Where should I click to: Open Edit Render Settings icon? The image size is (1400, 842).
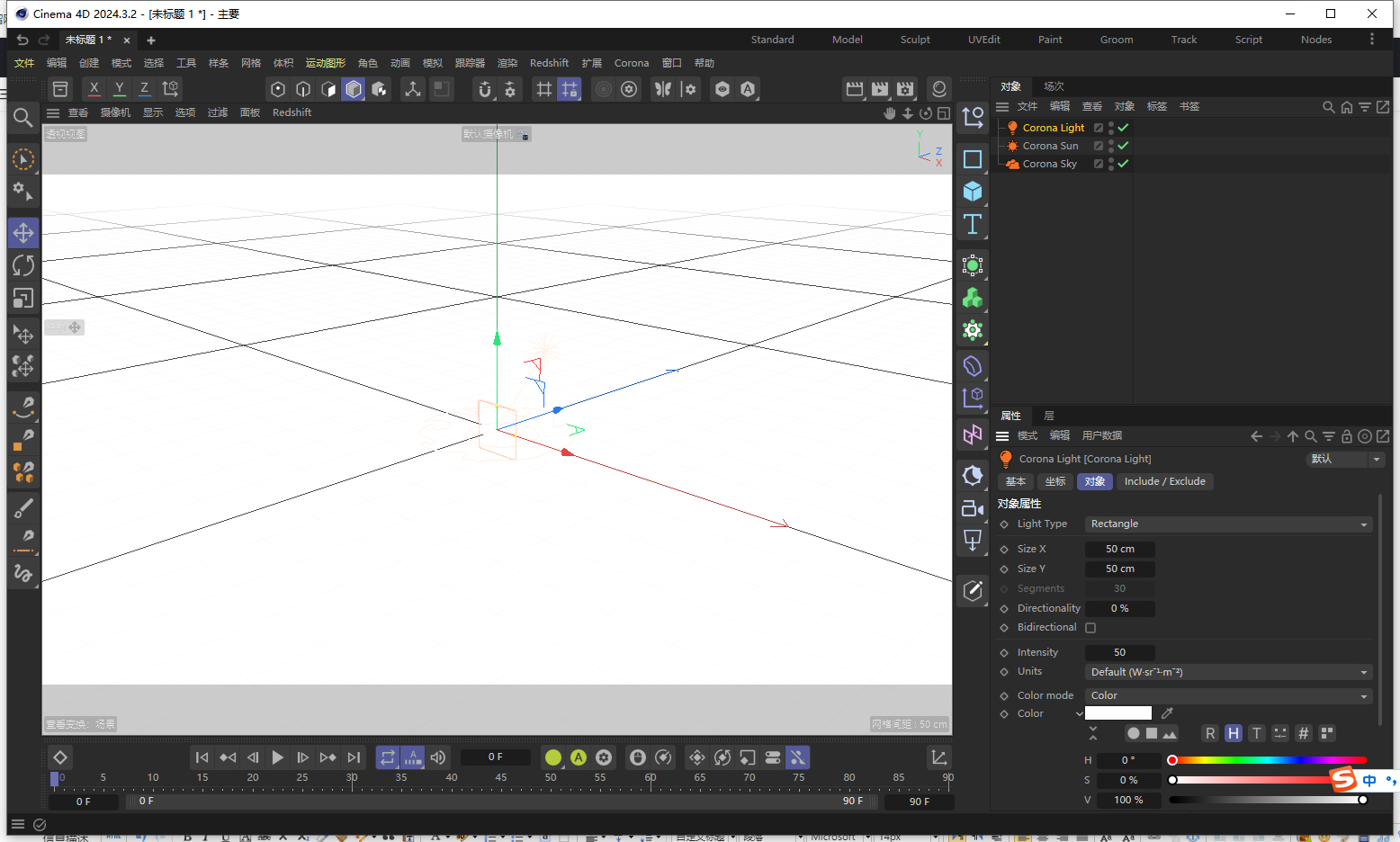point(905,89)
